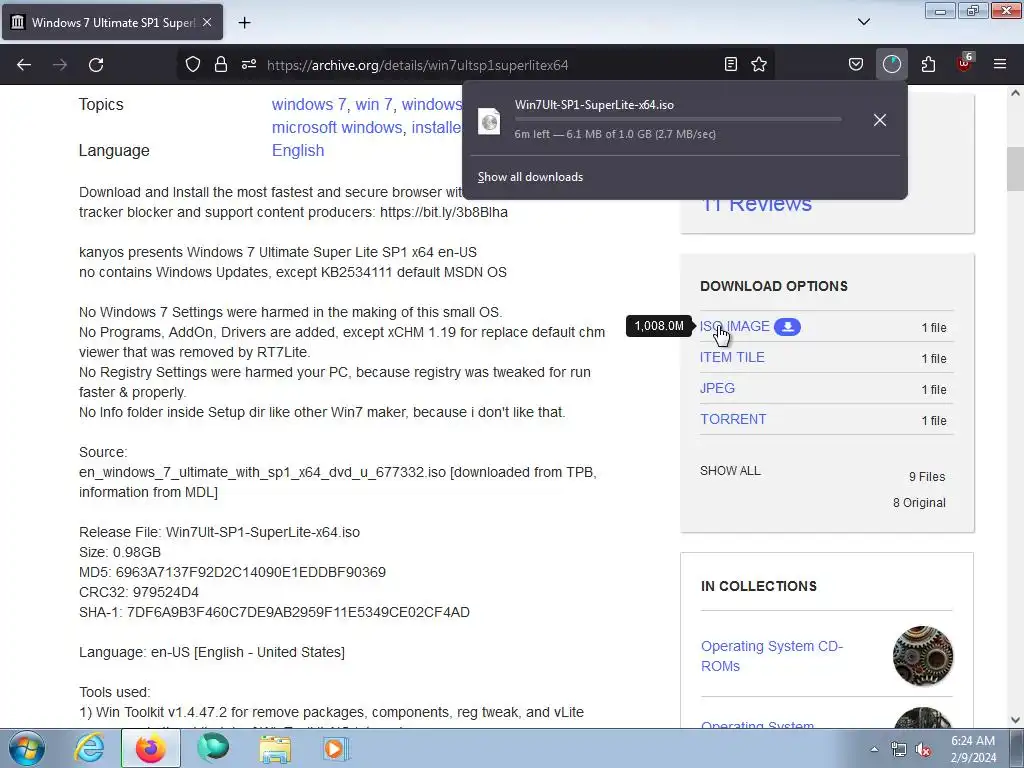
Task: Toggle reader view icon
Action: click(x=731, y=64)
